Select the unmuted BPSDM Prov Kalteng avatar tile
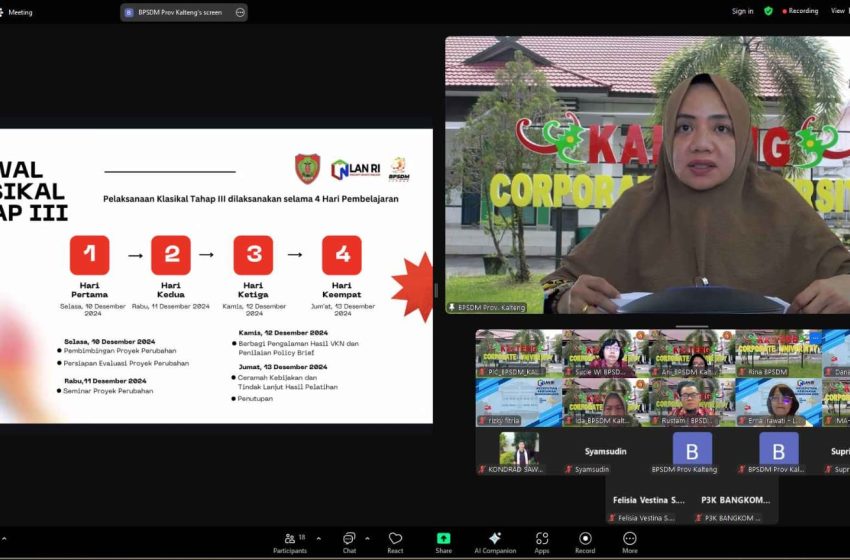 [692, 451]
